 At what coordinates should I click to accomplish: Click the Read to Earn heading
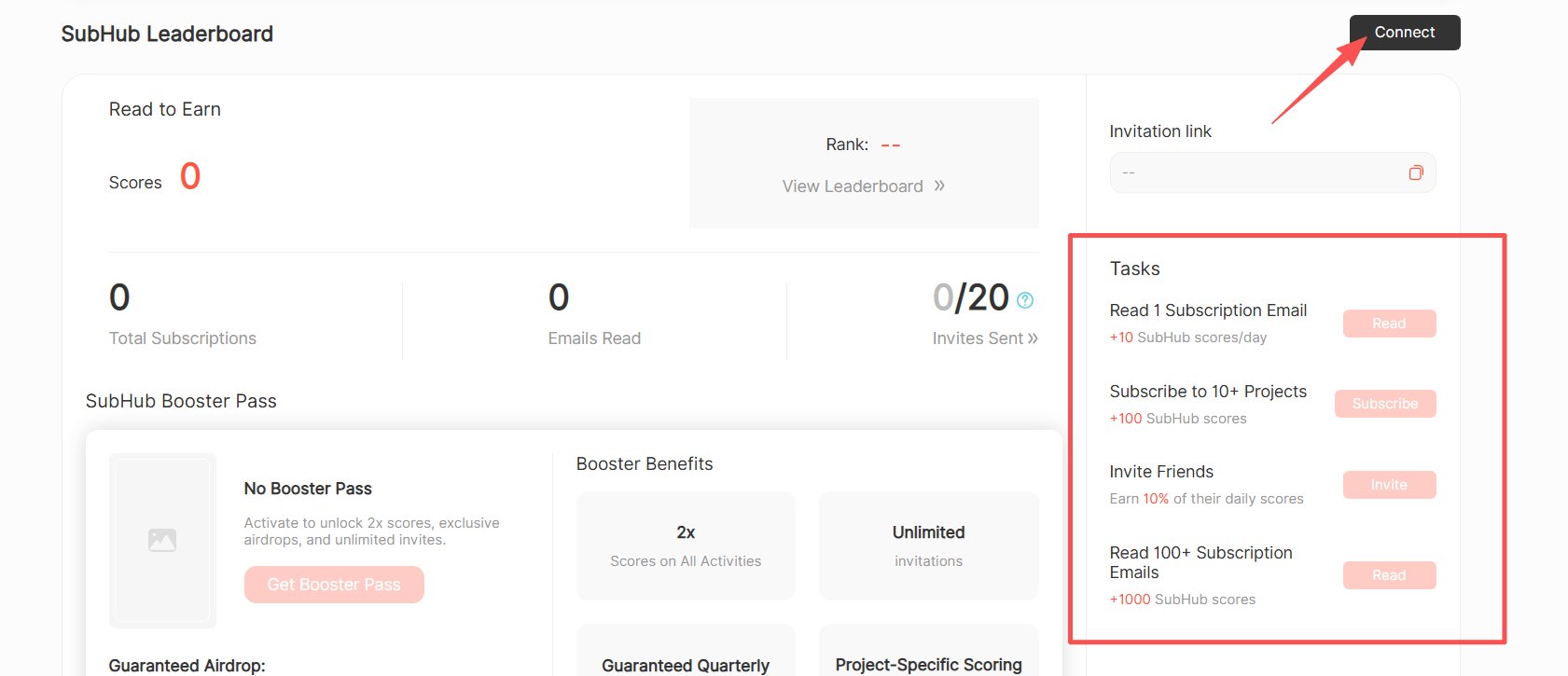[165, 109]
